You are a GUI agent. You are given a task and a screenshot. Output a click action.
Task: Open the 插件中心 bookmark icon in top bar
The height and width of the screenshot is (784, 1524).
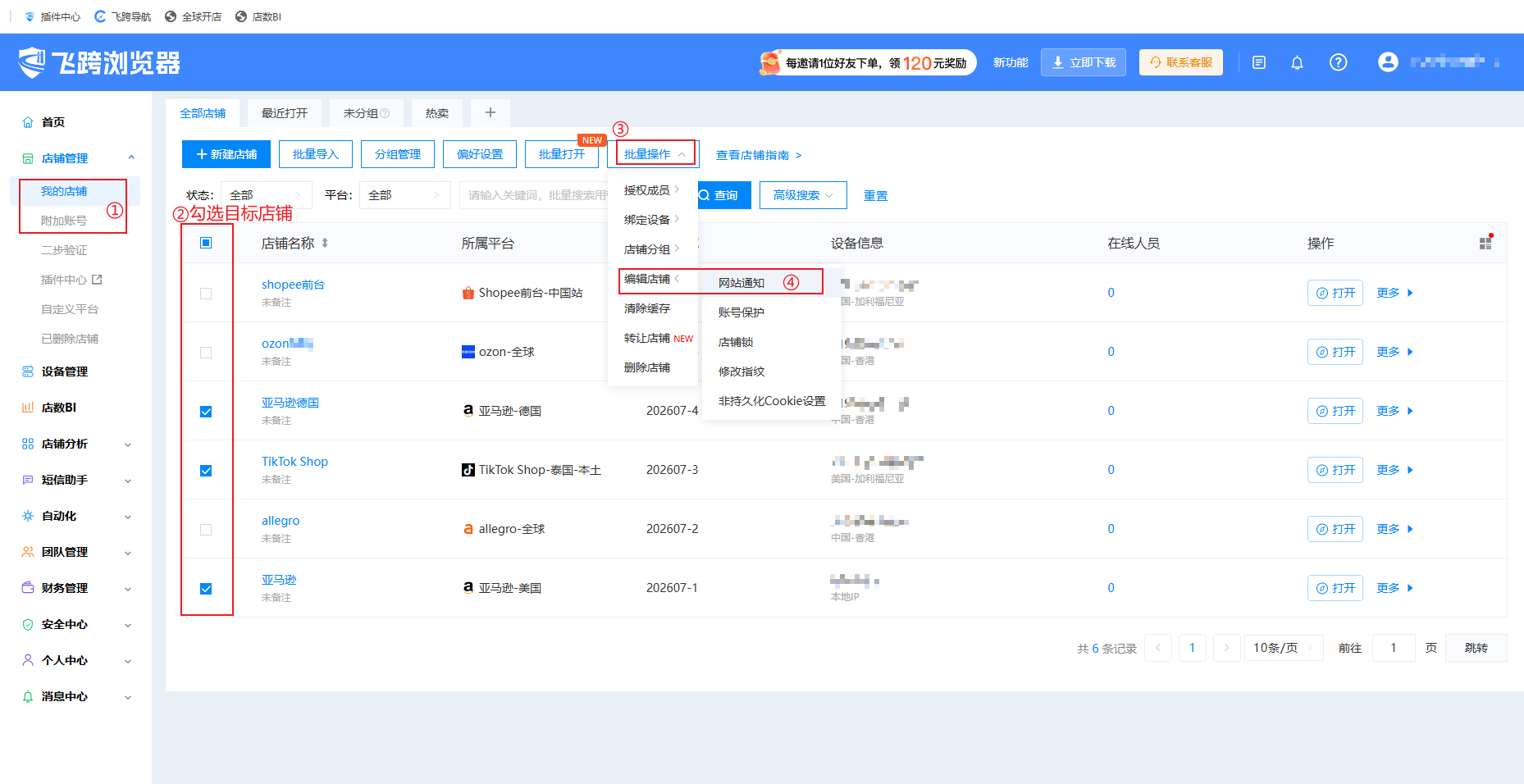click(x=30, y=16)
